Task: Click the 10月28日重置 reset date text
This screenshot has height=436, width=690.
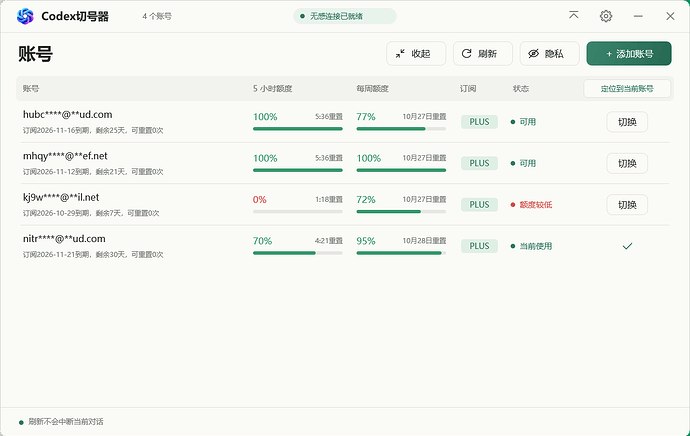Action: [424, 241]
